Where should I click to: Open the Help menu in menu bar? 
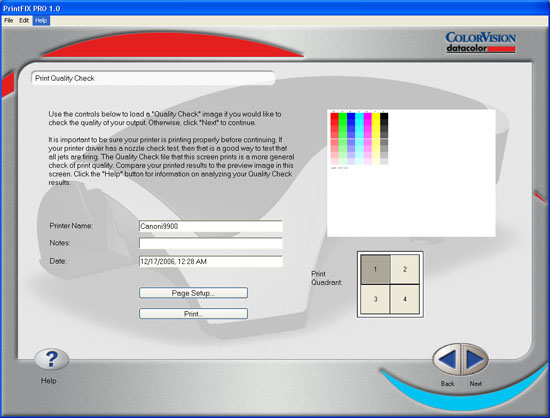pyautogui.click(x=41, y=20)
